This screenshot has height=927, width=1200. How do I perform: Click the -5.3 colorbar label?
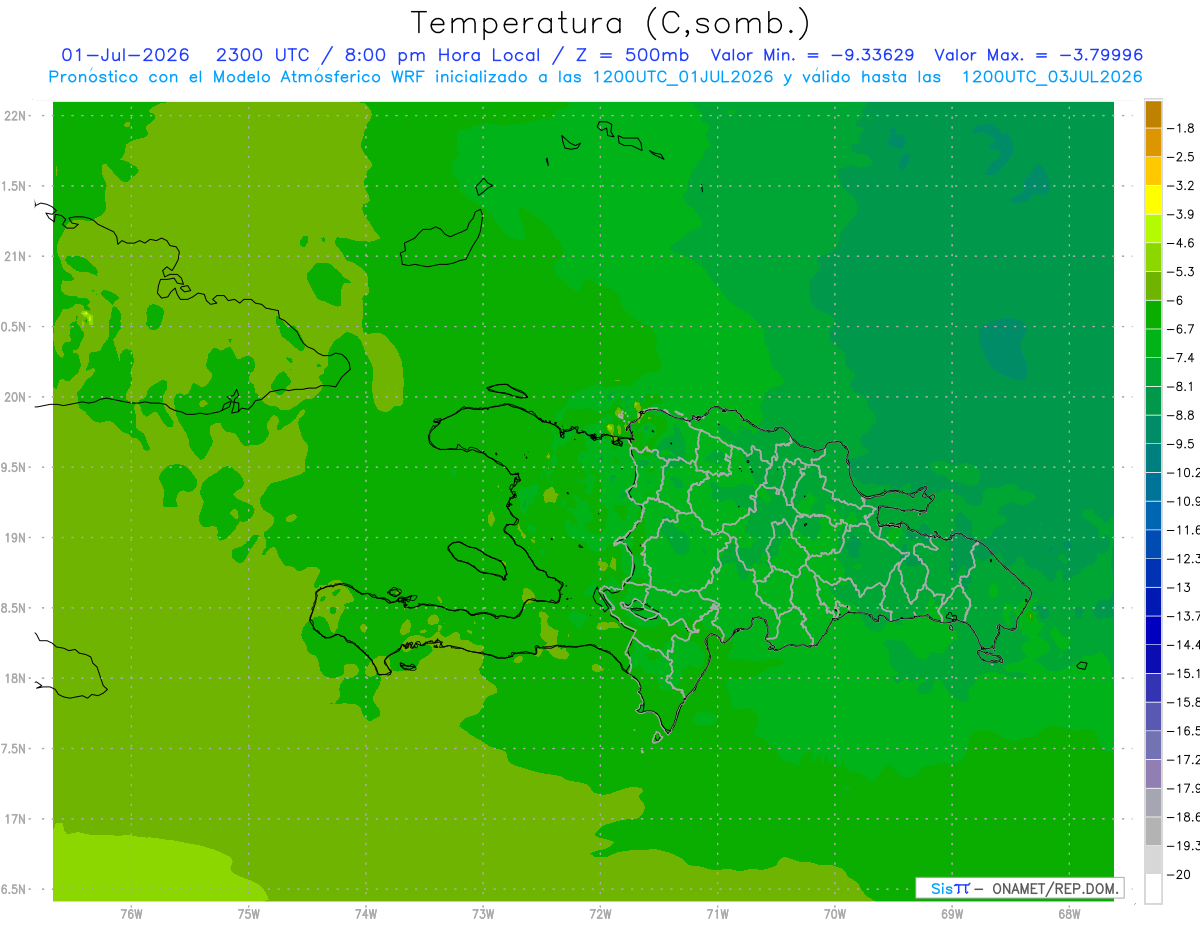point(1182,271)
